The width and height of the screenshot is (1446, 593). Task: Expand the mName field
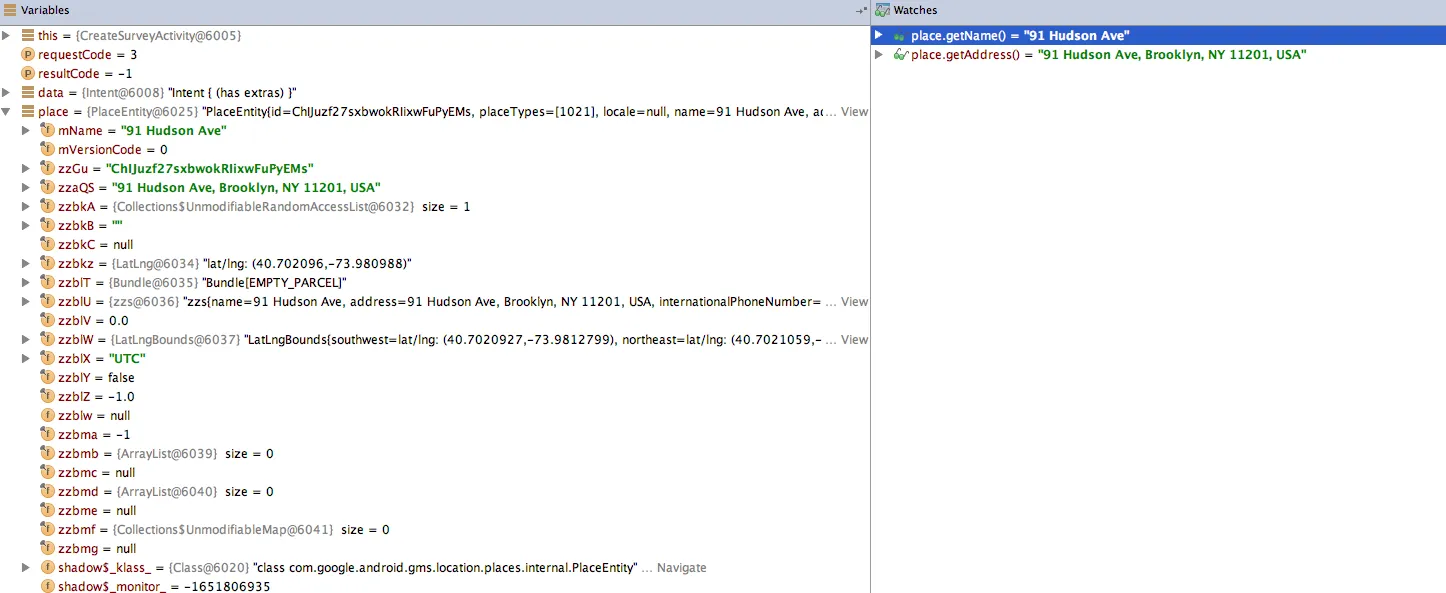tap(26, 130)
